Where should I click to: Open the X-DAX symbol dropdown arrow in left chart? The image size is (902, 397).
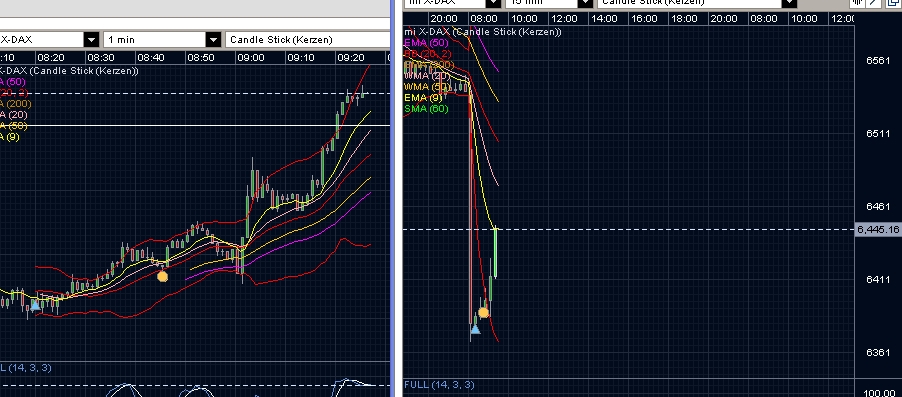click(x=91, y=40)
